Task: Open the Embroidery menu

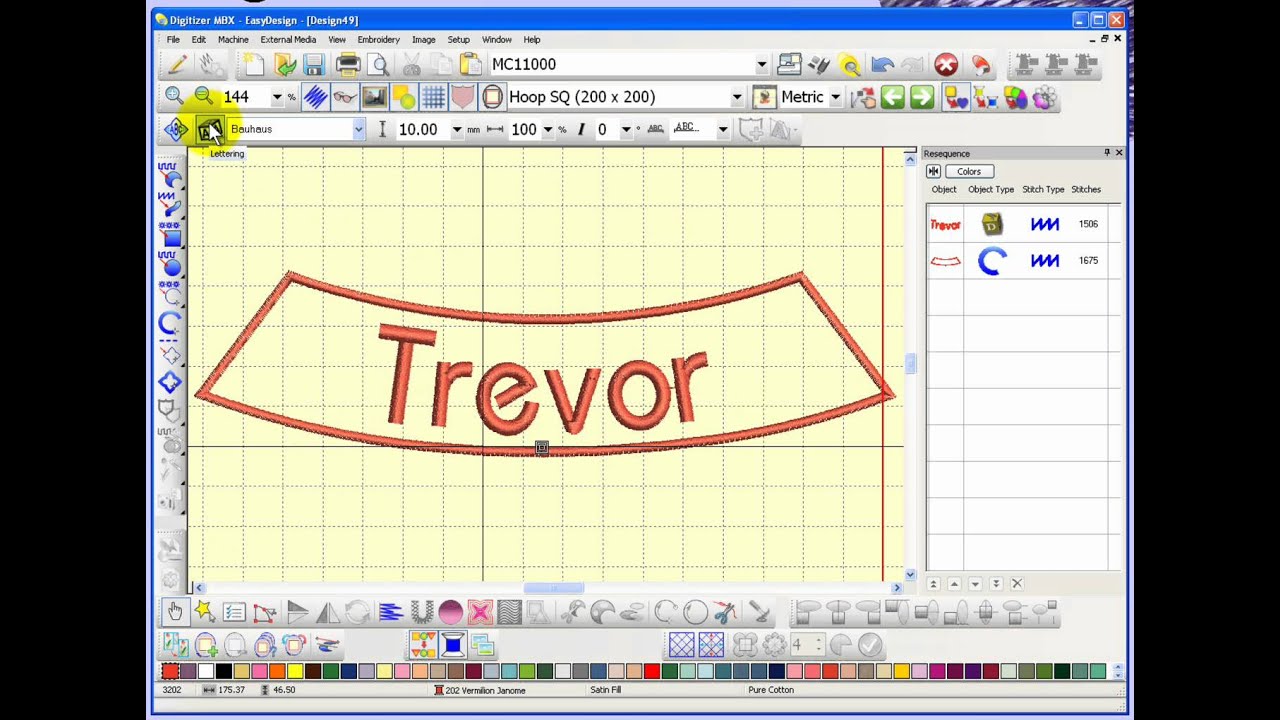Action: [x=379, y=40]
